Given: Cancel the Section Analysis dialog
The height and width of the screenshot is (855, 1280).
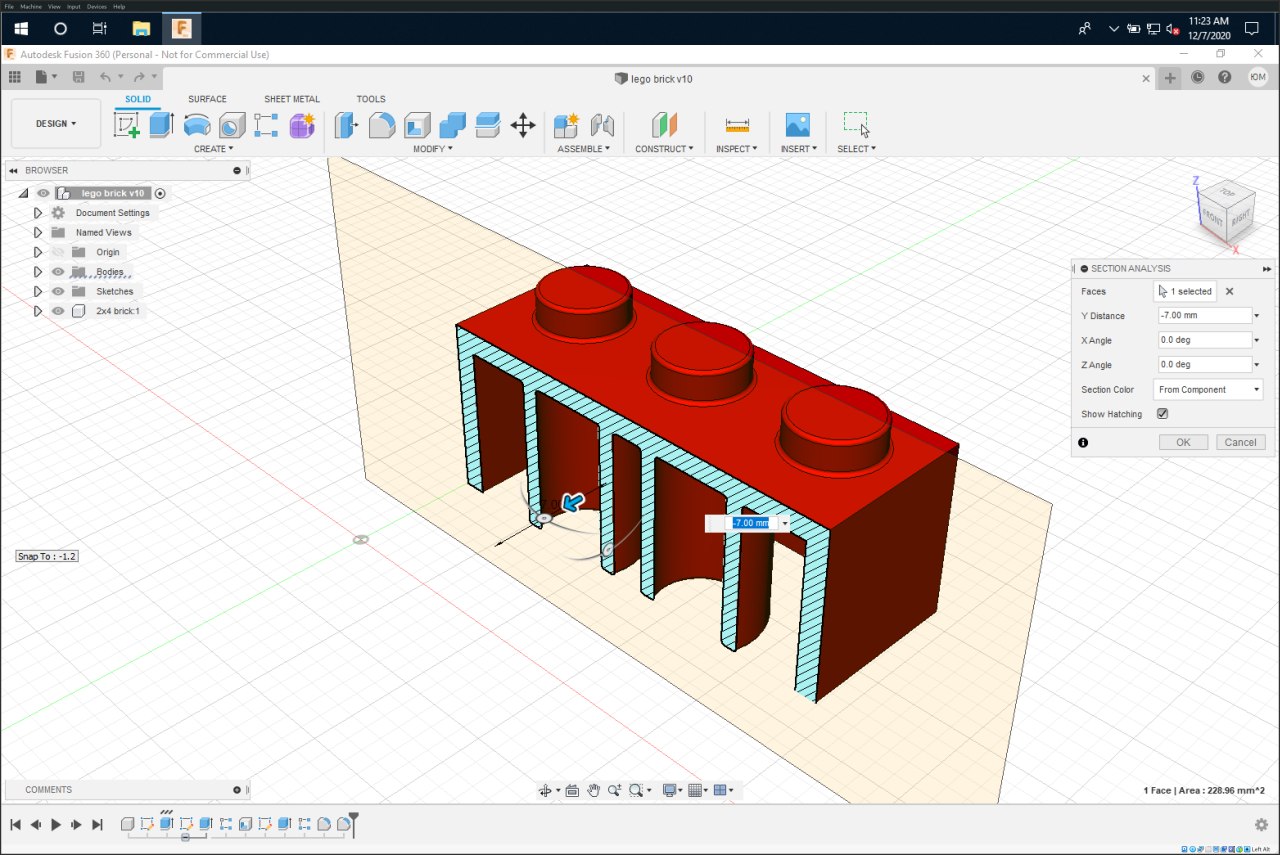Looking at the screenshot, I should pyautogui.click(x=1240, y=442).
